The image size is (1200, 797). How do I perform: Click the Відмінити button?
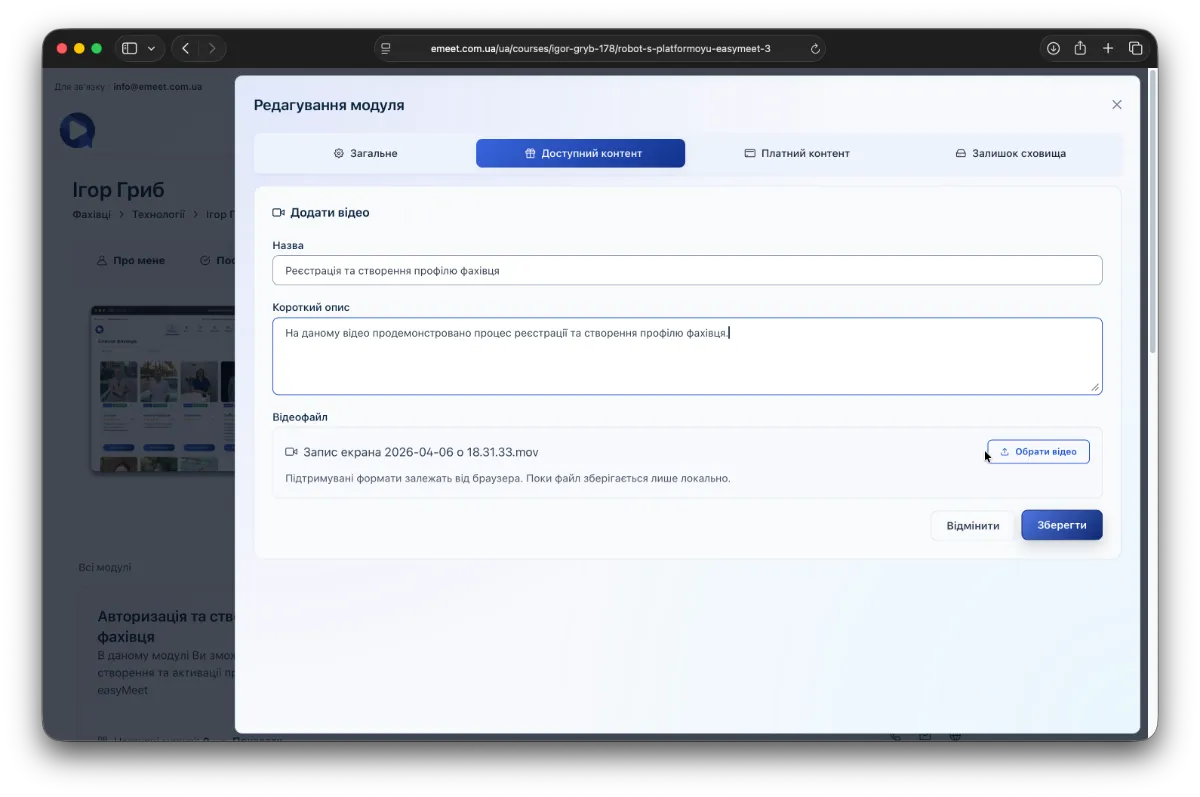coord(972,526)
